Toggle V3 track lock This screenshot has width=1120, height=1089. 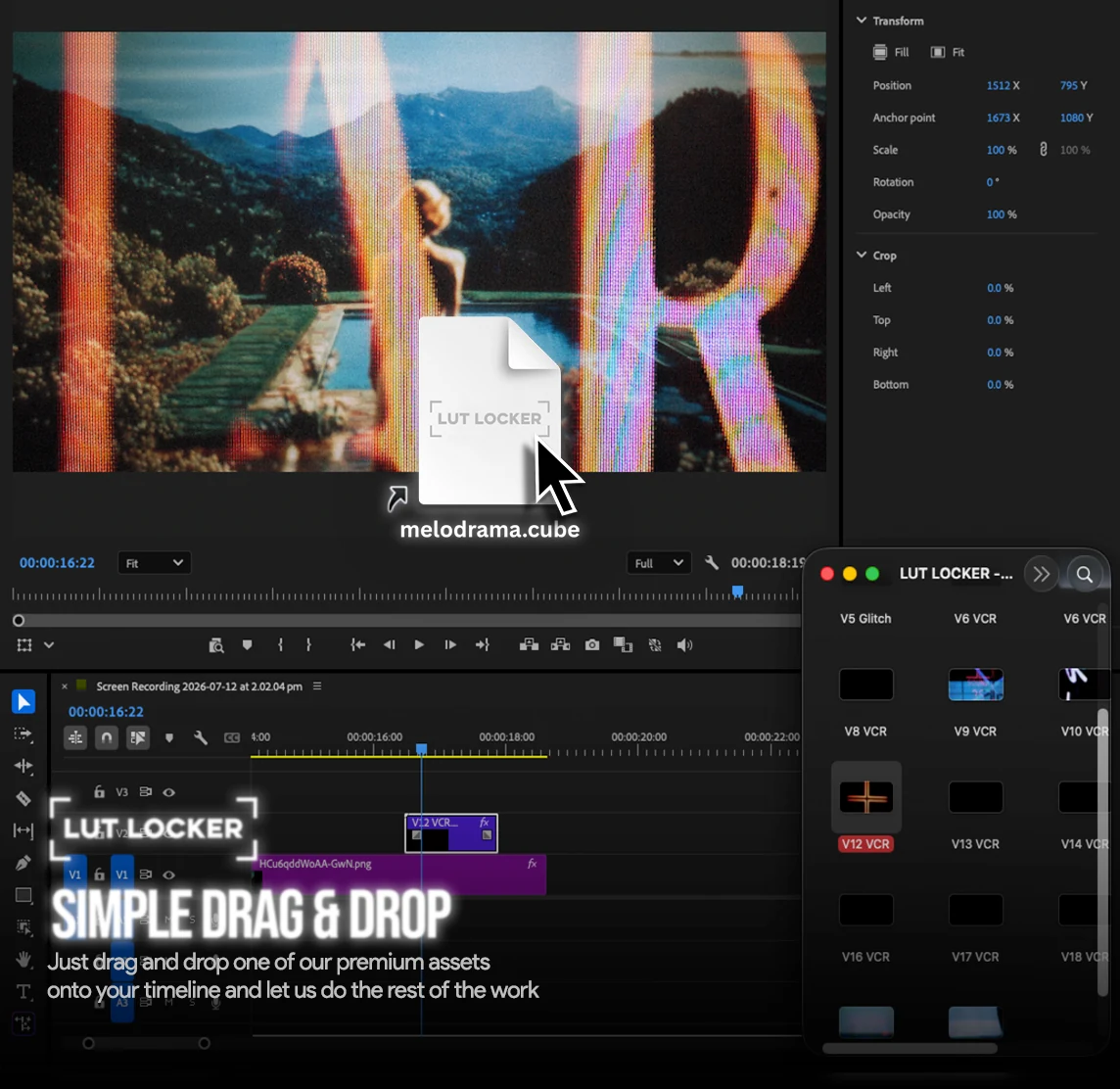(x=99, y=791)
